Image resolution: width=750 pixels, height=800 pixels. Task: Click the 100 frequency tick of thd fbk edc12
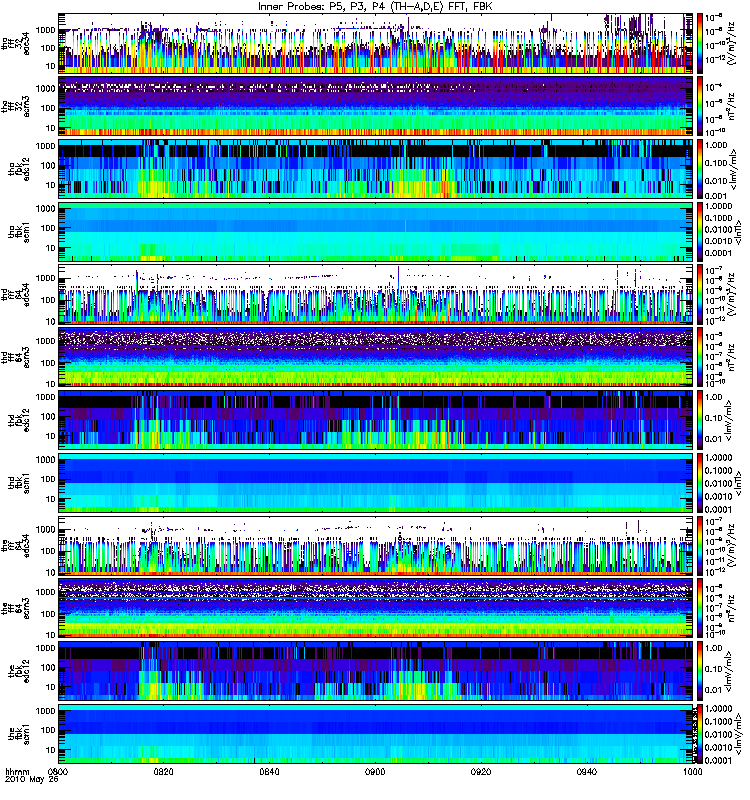(48, 417)
